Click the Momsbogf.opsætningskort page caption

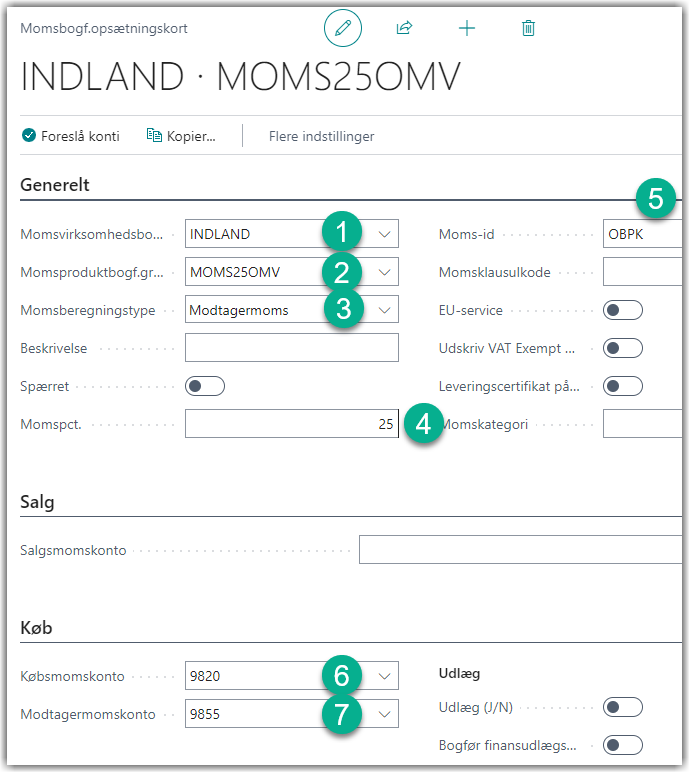pyautogui.click(x=104, y=29)
